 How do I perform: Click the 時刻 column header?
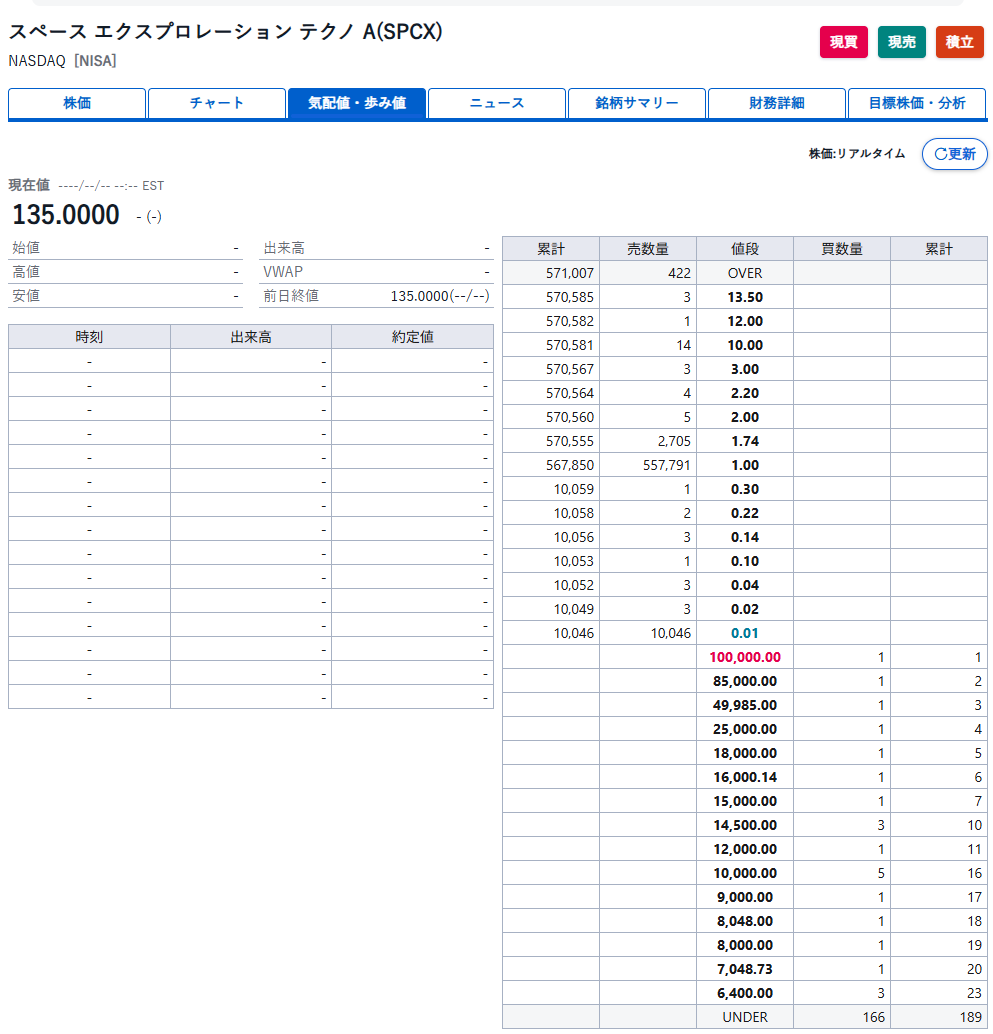click(89, 337)
